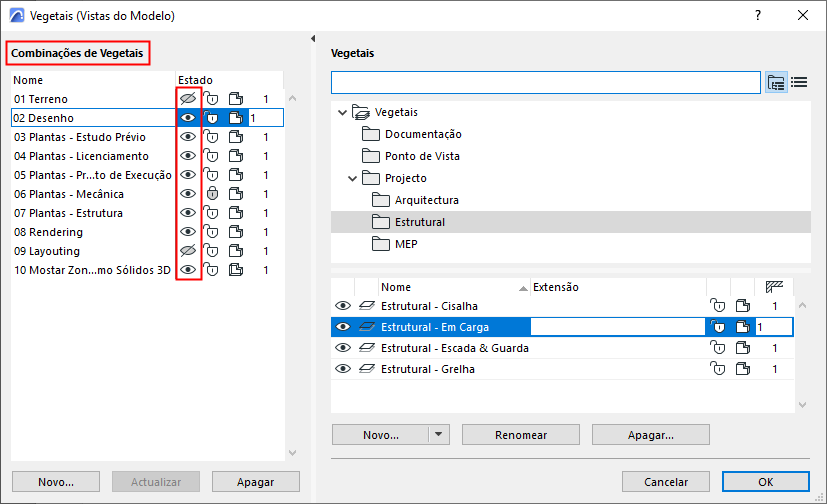Open the Novo dropdown arrow for layers

click(x=438, y=435)
